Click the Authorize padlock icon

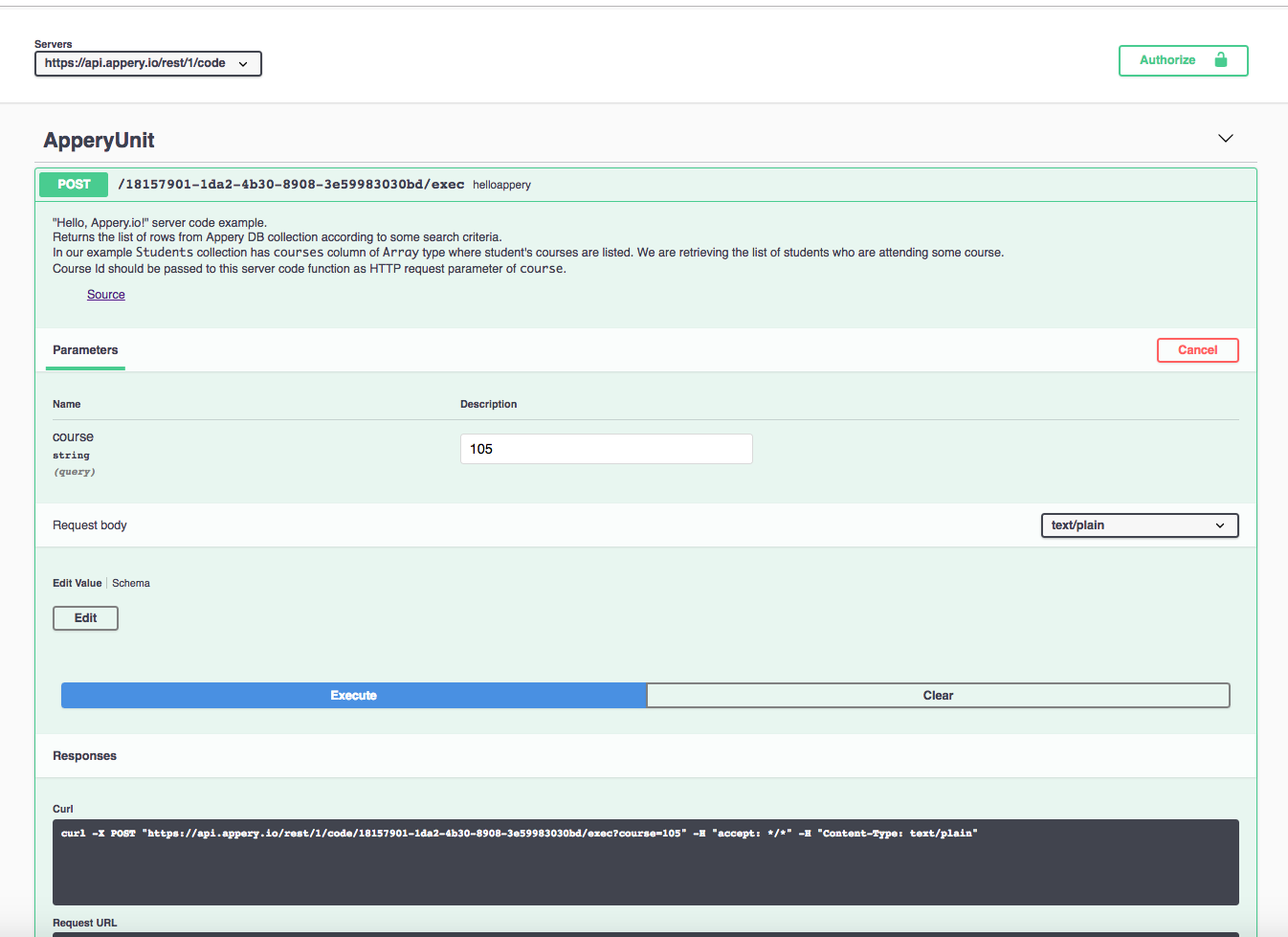point(1220,59)
